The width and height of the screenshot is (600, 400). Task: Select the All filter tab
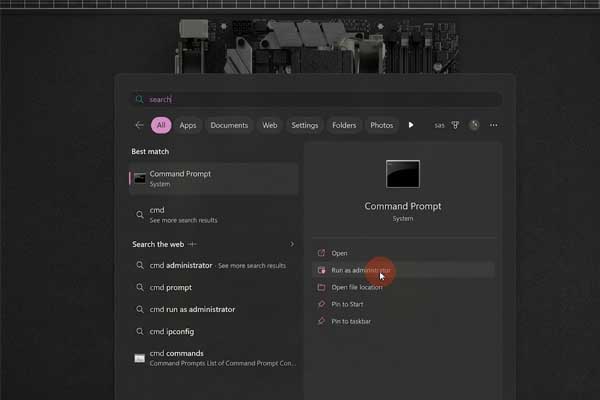pos(161,125)
